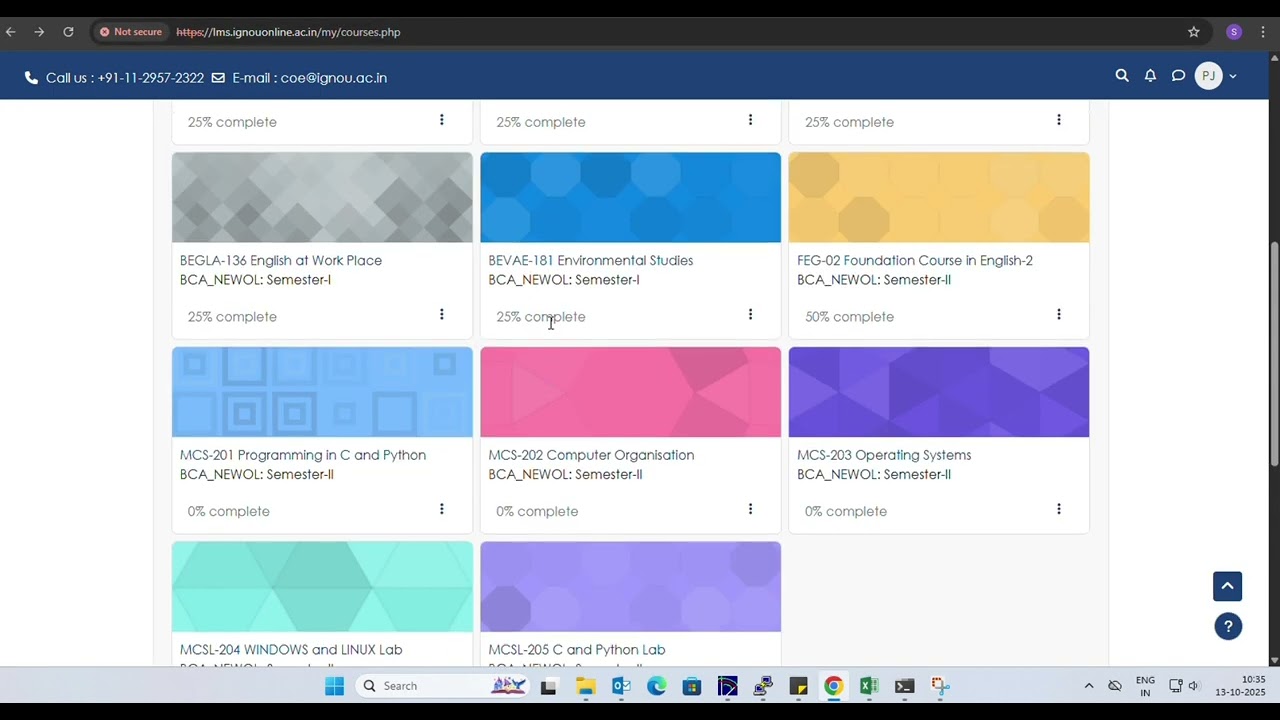This screenshot has height=720, width=1280.
Task: Open the three-dot menu for FEG-02 Foundation Course
Action: click(x=1059, y=315)
